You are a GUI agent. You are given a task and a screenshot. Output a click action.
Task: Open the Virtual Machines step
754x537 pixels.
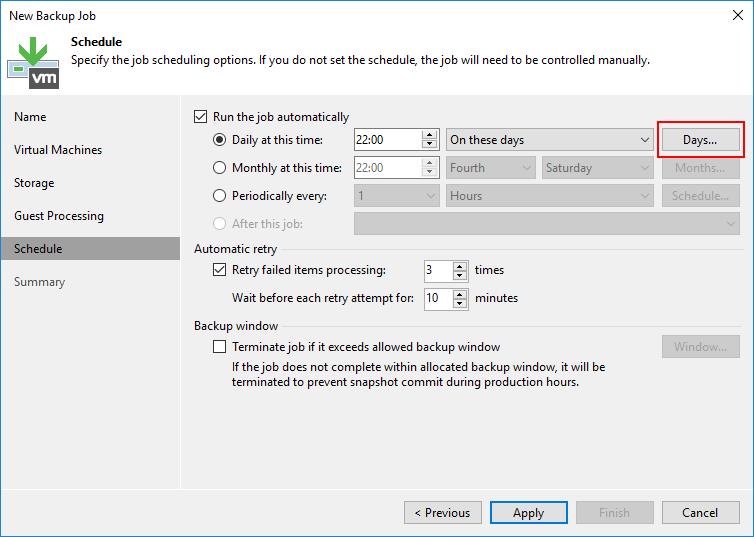click(58, 150)
